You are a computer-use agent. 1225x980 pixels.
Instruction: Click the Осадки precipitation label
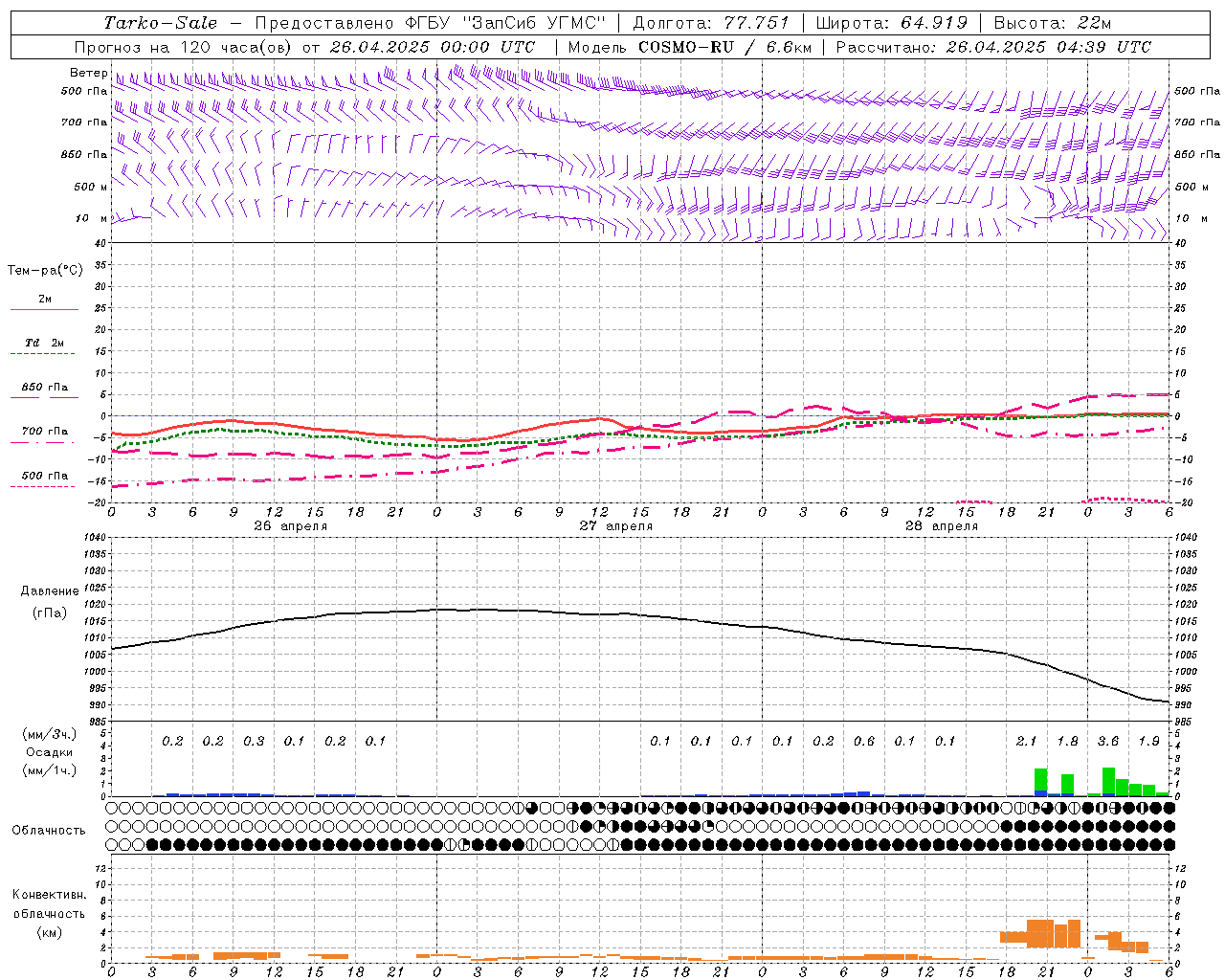[49, 753]
